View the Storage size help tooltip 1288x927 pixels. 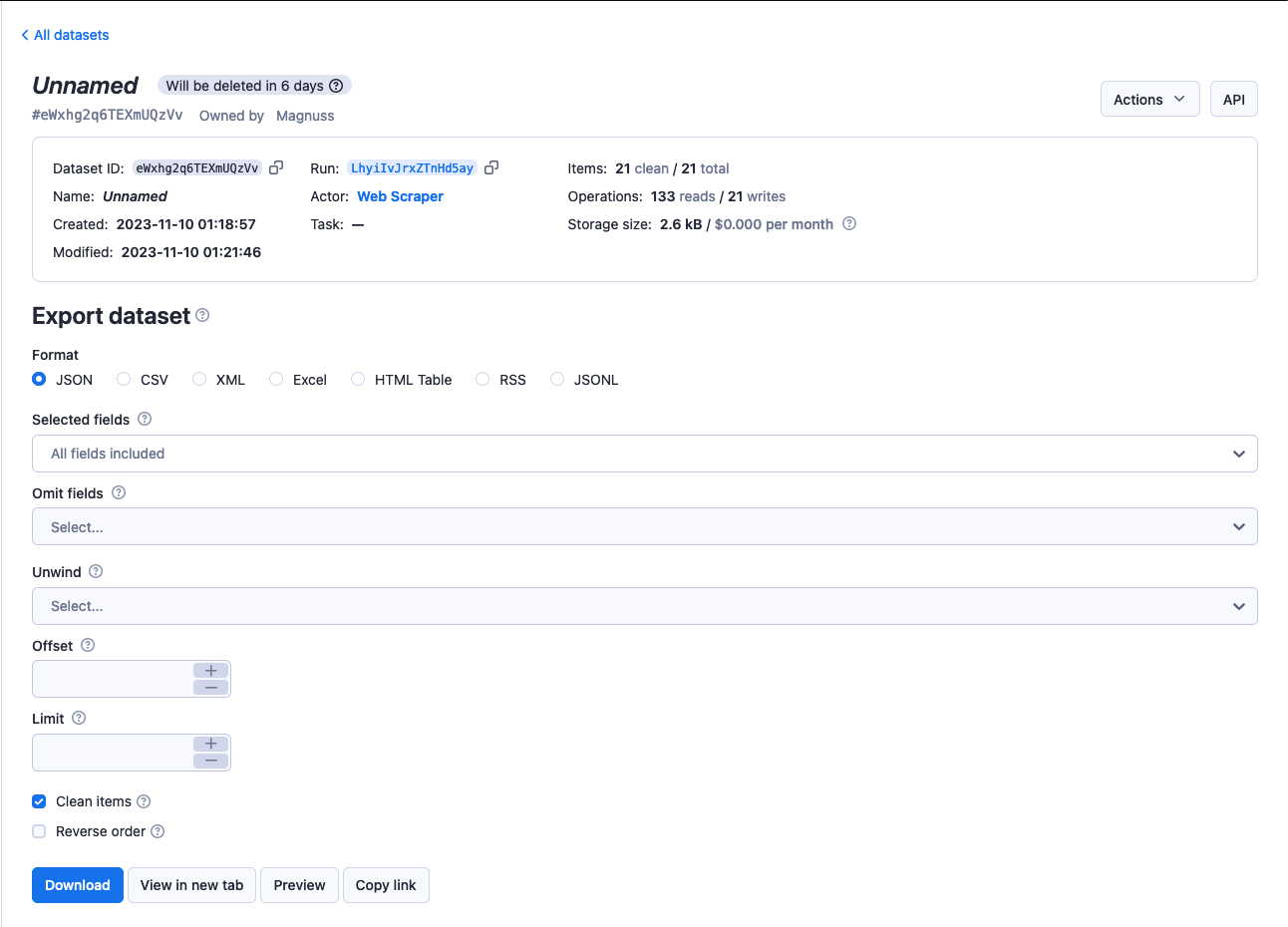click(x=848, y=224)
